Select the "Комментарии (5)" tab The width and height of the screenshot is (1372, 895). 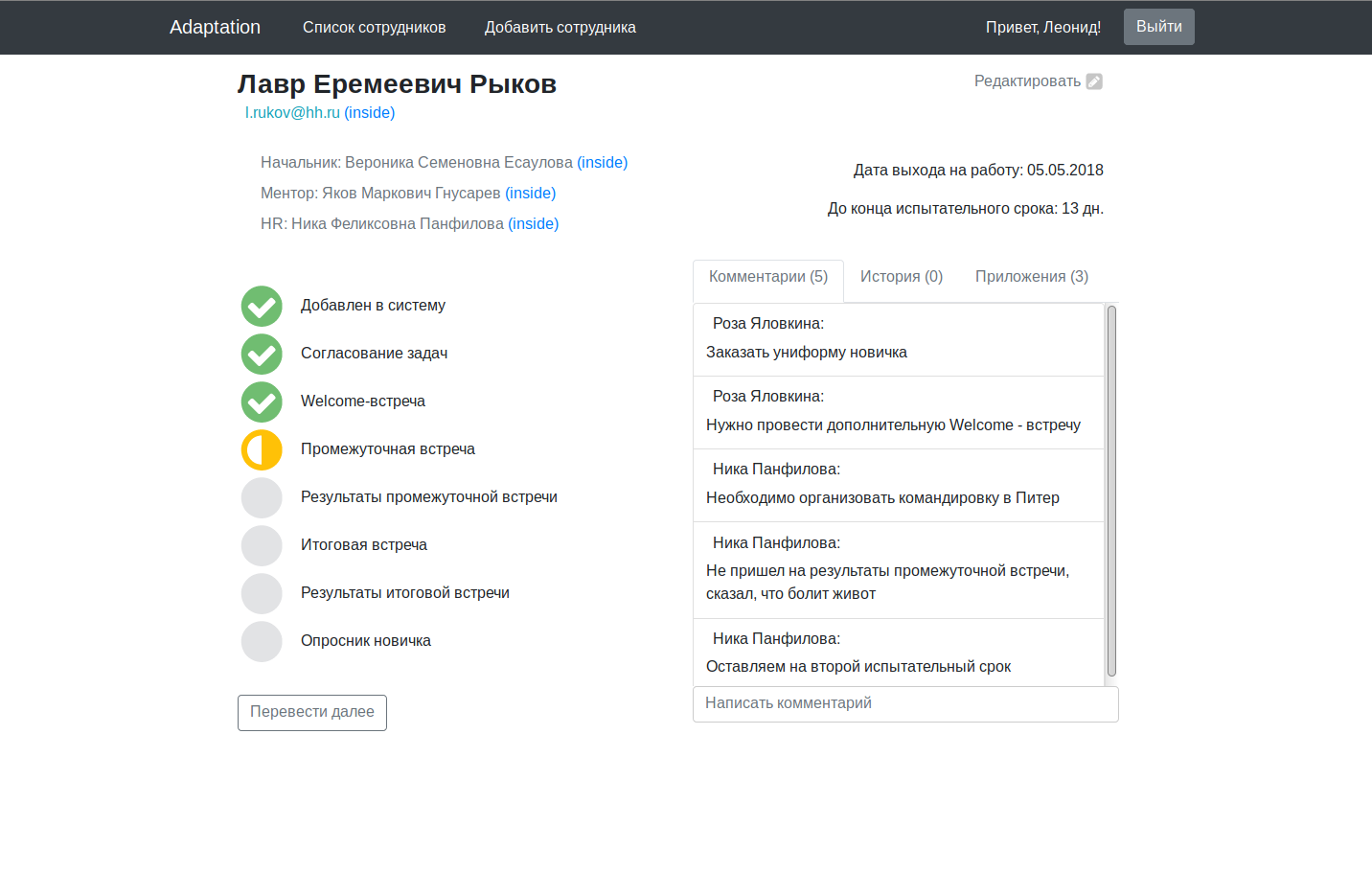click(x=768, y=277)
